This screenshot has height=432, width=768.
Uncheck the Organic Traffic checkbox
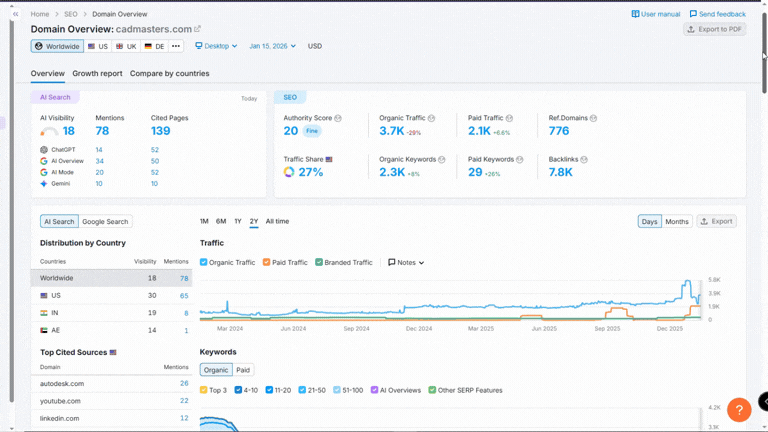click(204, 262)
